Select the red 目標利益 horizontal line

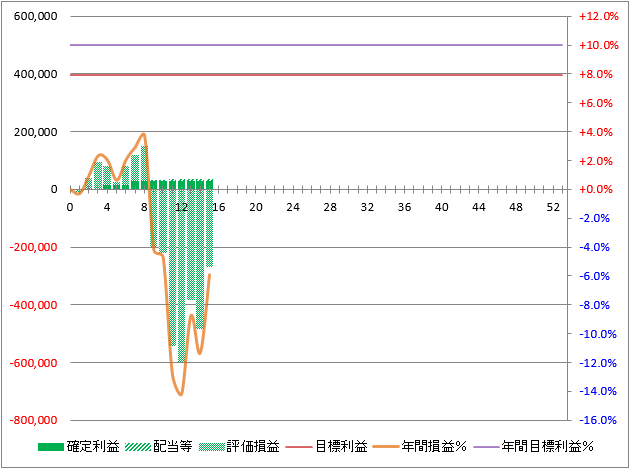point(316,75)
